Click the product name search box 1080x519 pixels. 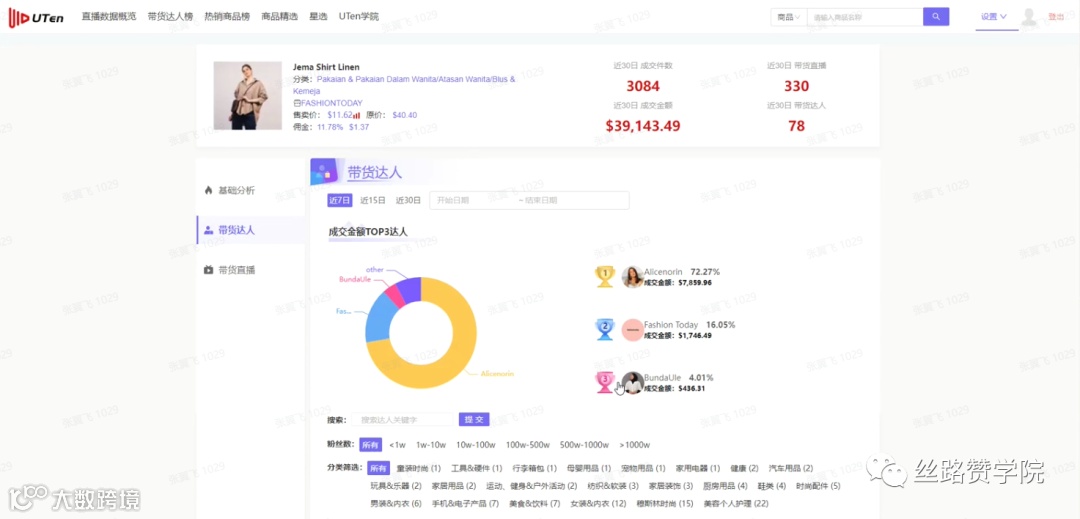tap(864, 17)
